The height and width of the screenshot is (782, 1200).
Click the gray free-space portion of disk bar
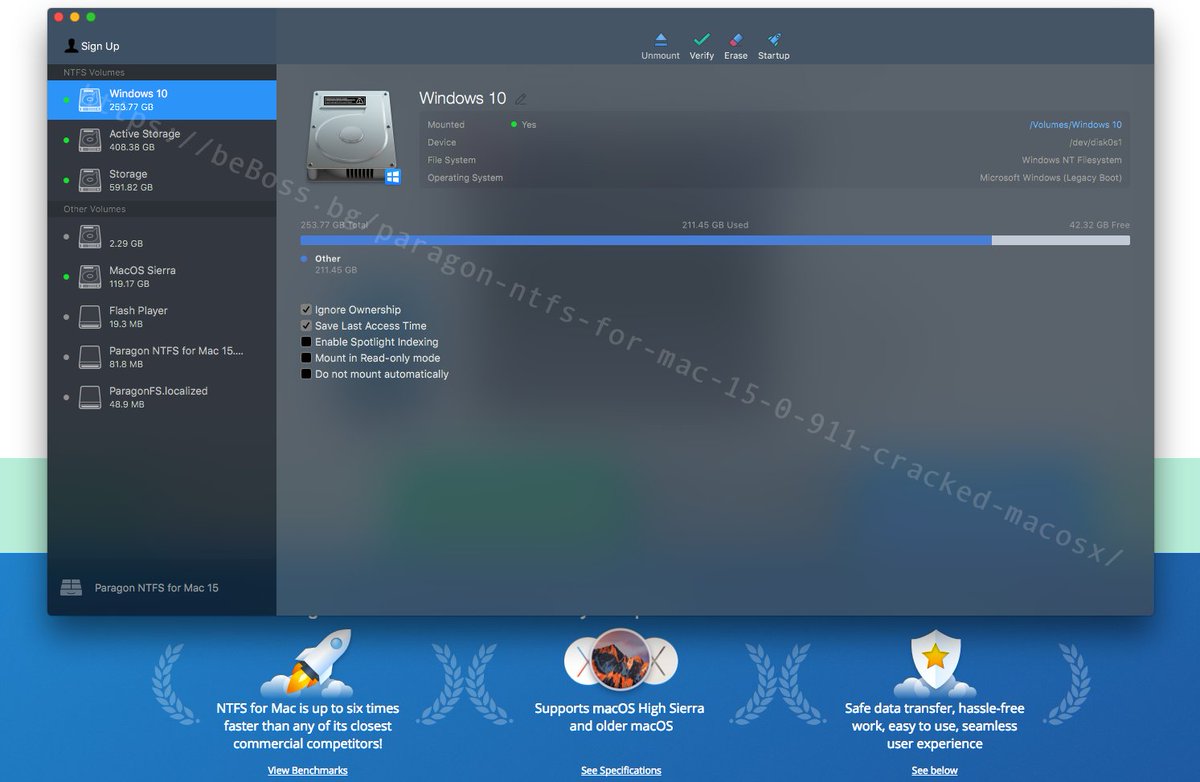(1061, 240)
